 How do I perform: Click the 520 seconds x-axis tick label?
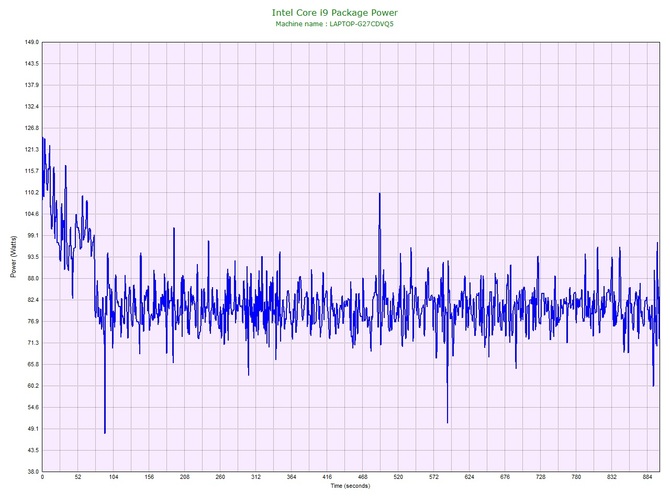(x=398, y=477)
